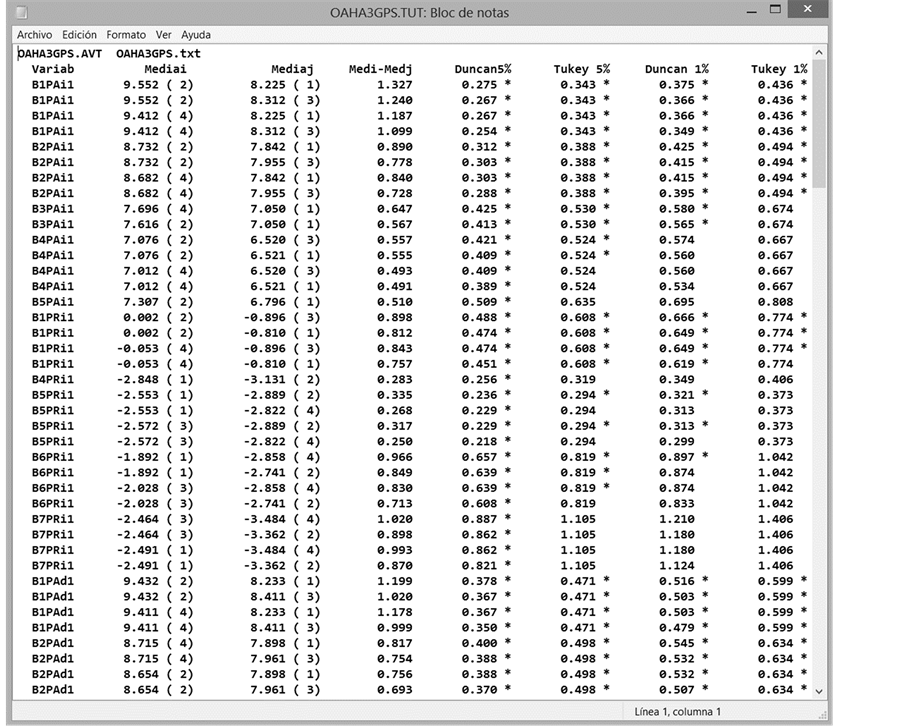
Task: Click the Duncan5% value 0.657
Action: click(x=479, y=458)
